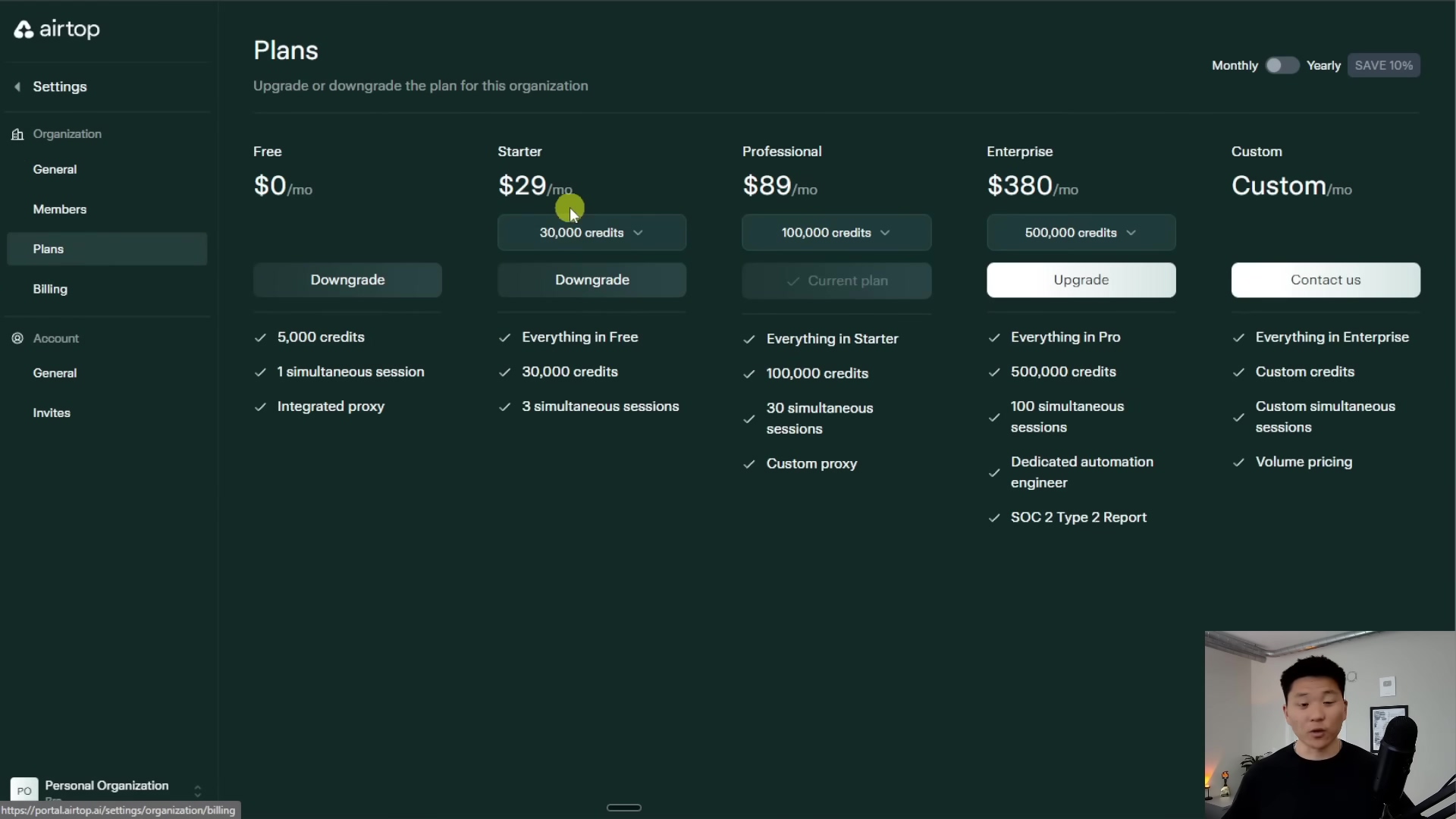
Task: Click the "Integrated proxy" feature
Action: [x=331, y=406]
